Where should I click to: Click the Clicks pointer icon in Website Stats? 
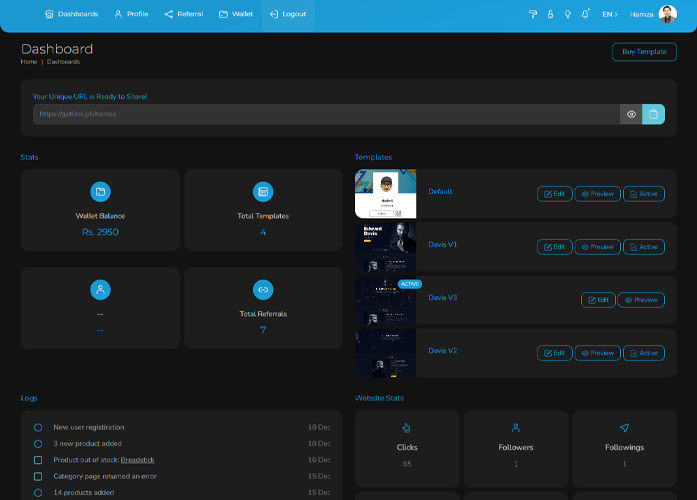[407, 428]
